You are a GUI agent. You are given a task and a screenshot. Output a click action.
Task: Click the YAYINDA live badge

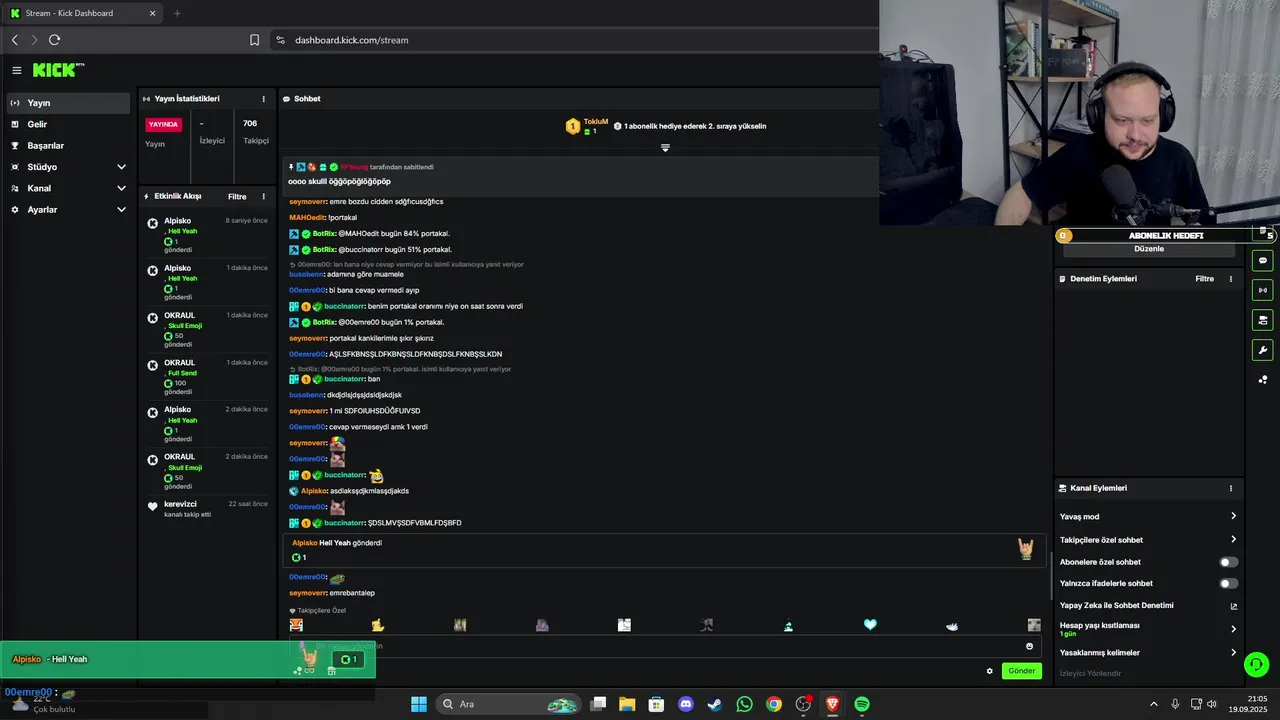pyautogui.click(x=164, y=125)
